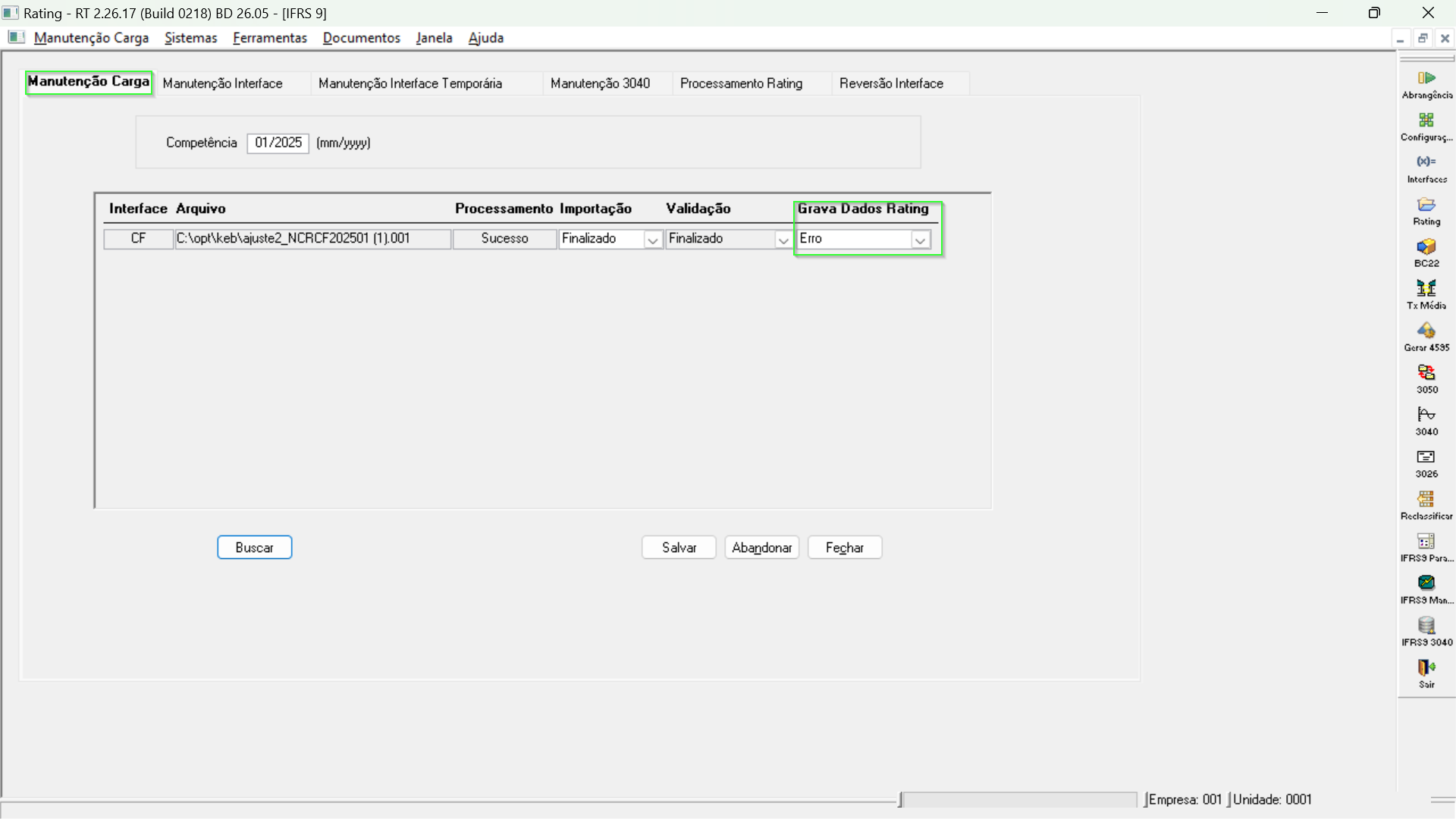
Task: Open Grava Dados Rating dropdown showing Erro
Action: coord(920,240)
